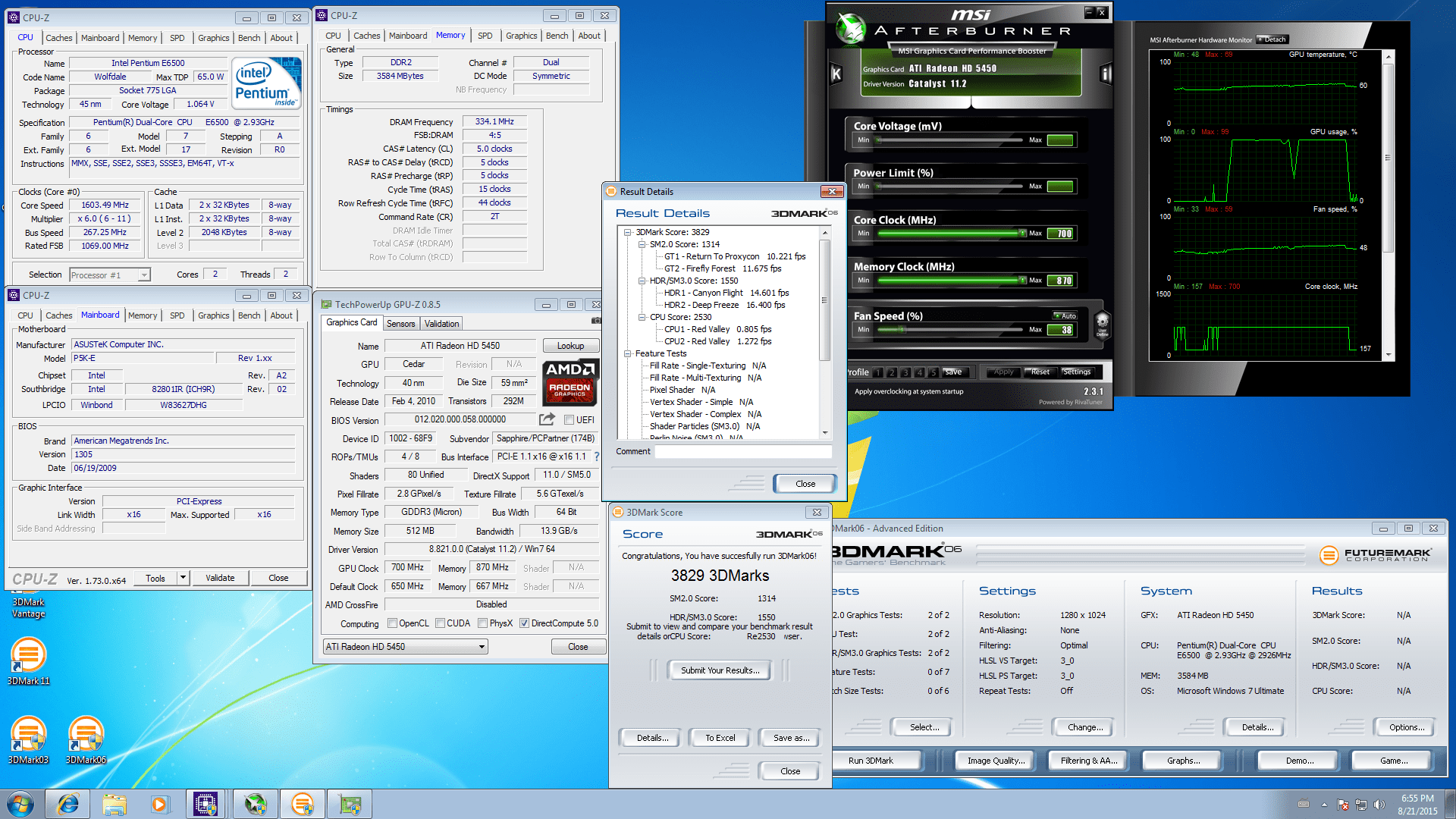Open the ATI Radeon HD 5450 dropdown
Image resolution: width=1456 pixels, height=819 pixels.
[405, 647]
